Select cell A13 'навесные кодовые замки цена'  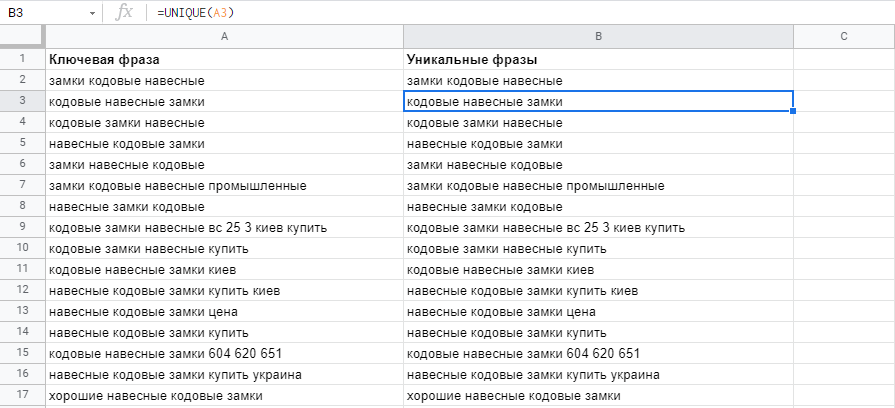224,312
